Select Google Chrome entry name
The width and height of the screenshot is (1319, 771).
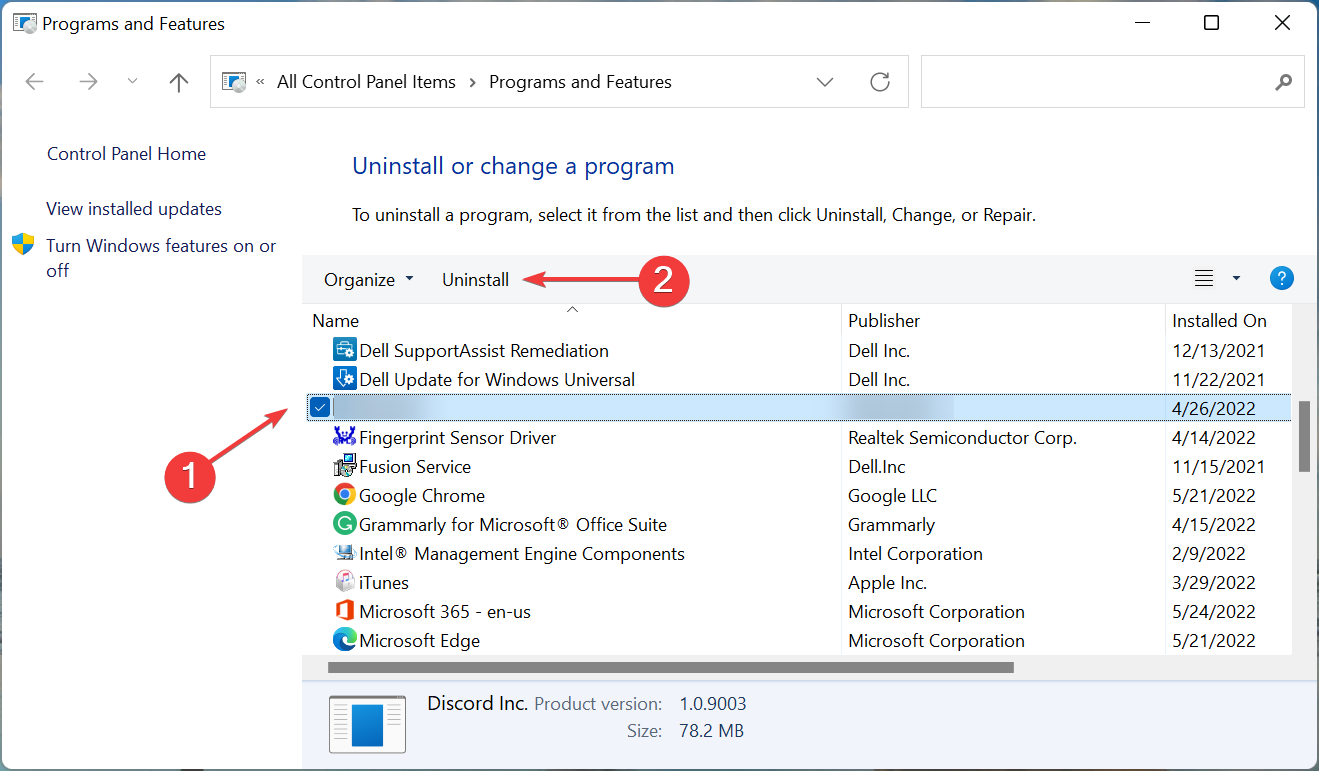[x=422, y=496]
